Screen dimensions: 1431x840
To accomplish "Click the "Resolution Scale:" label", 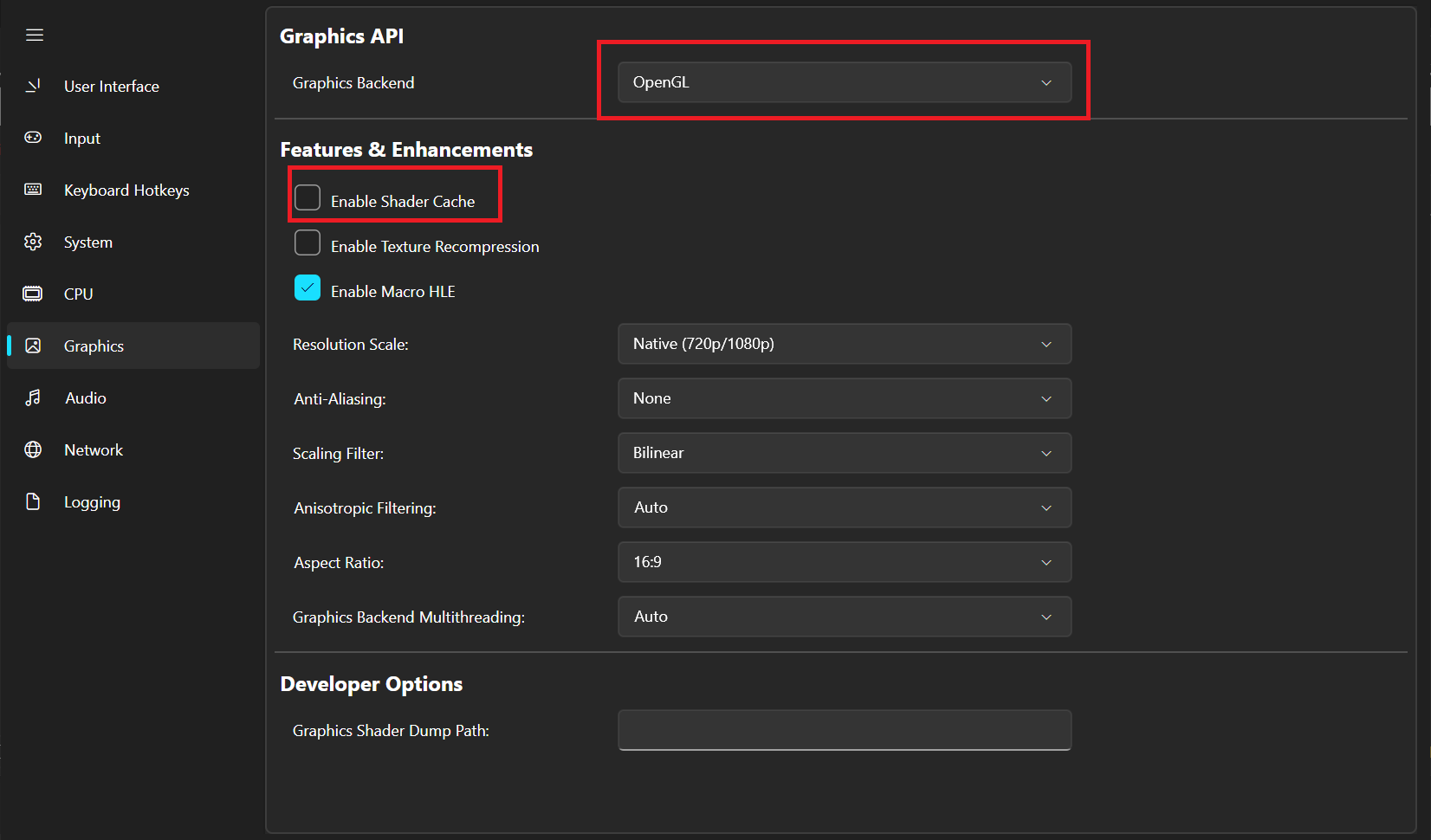I will pos(351,345).
